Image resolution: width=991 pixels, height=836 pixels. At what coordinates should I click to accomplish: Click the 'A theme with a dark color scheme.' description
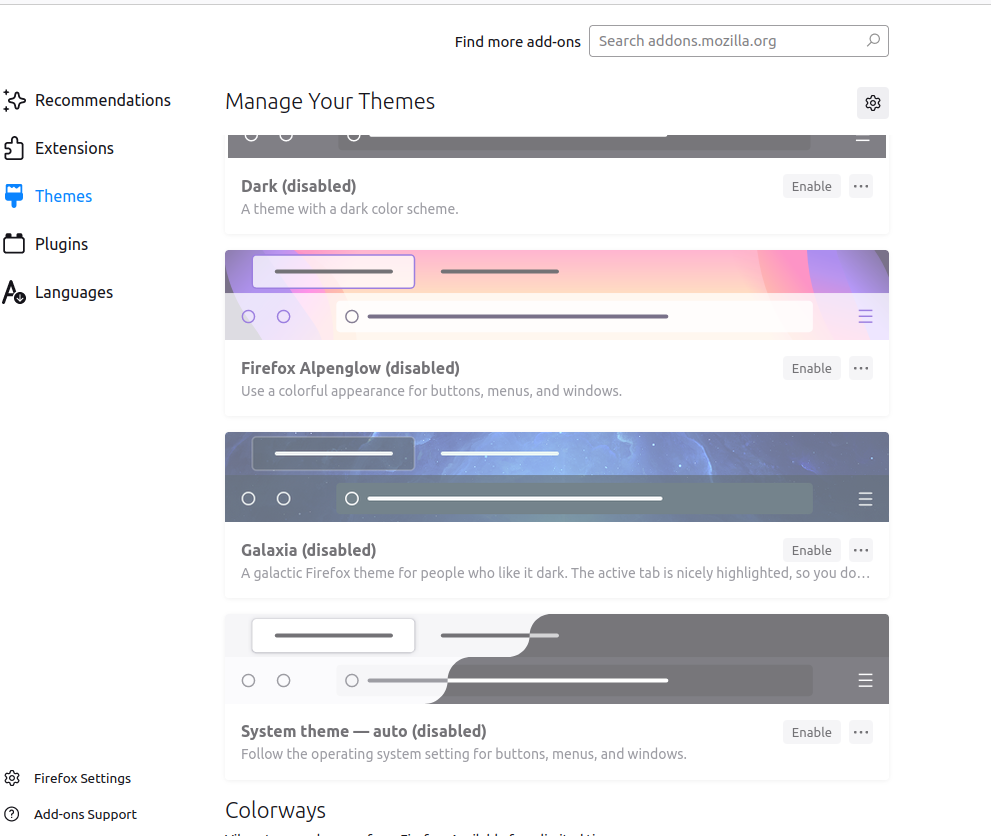pos(350,209)
